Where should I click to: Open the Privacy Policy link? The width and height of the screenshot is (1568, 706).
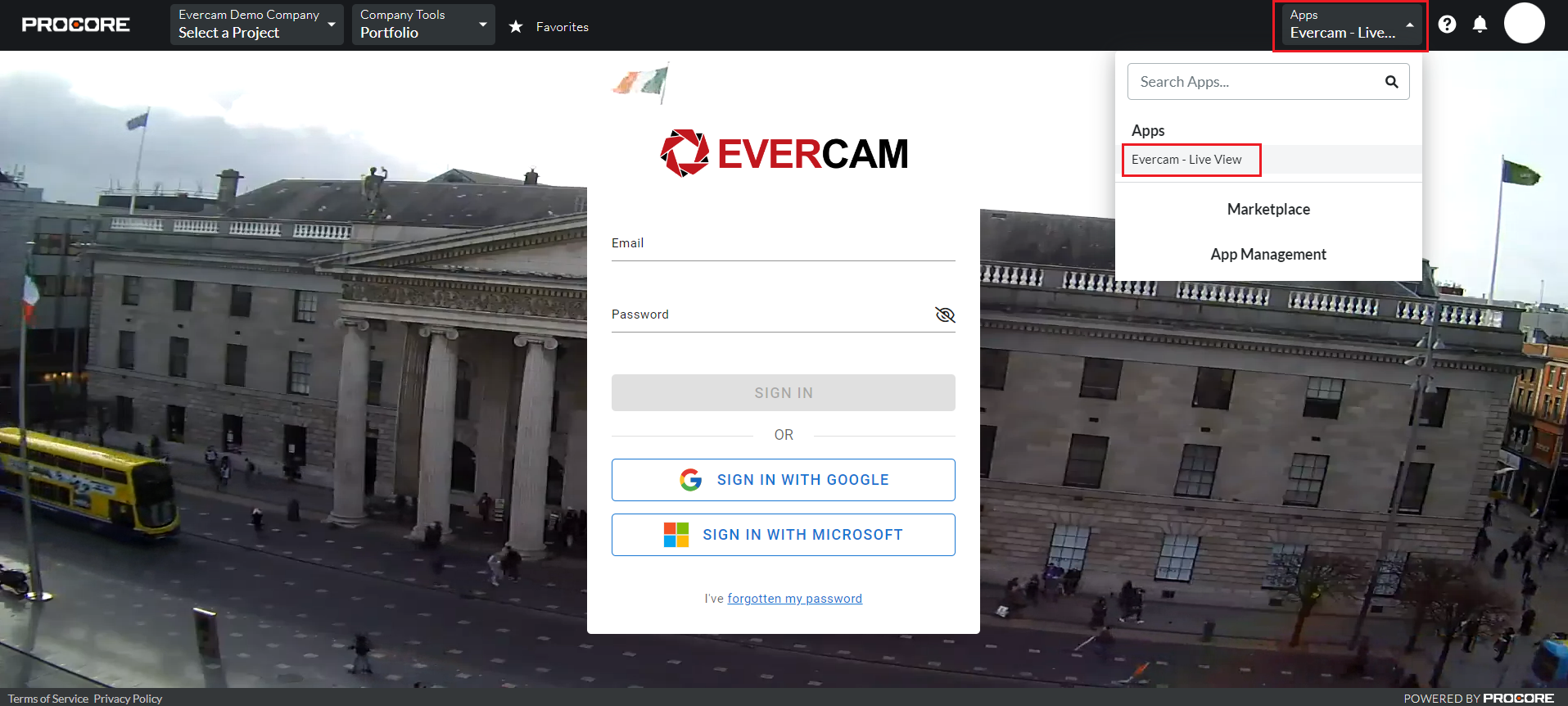click(128, 699)
